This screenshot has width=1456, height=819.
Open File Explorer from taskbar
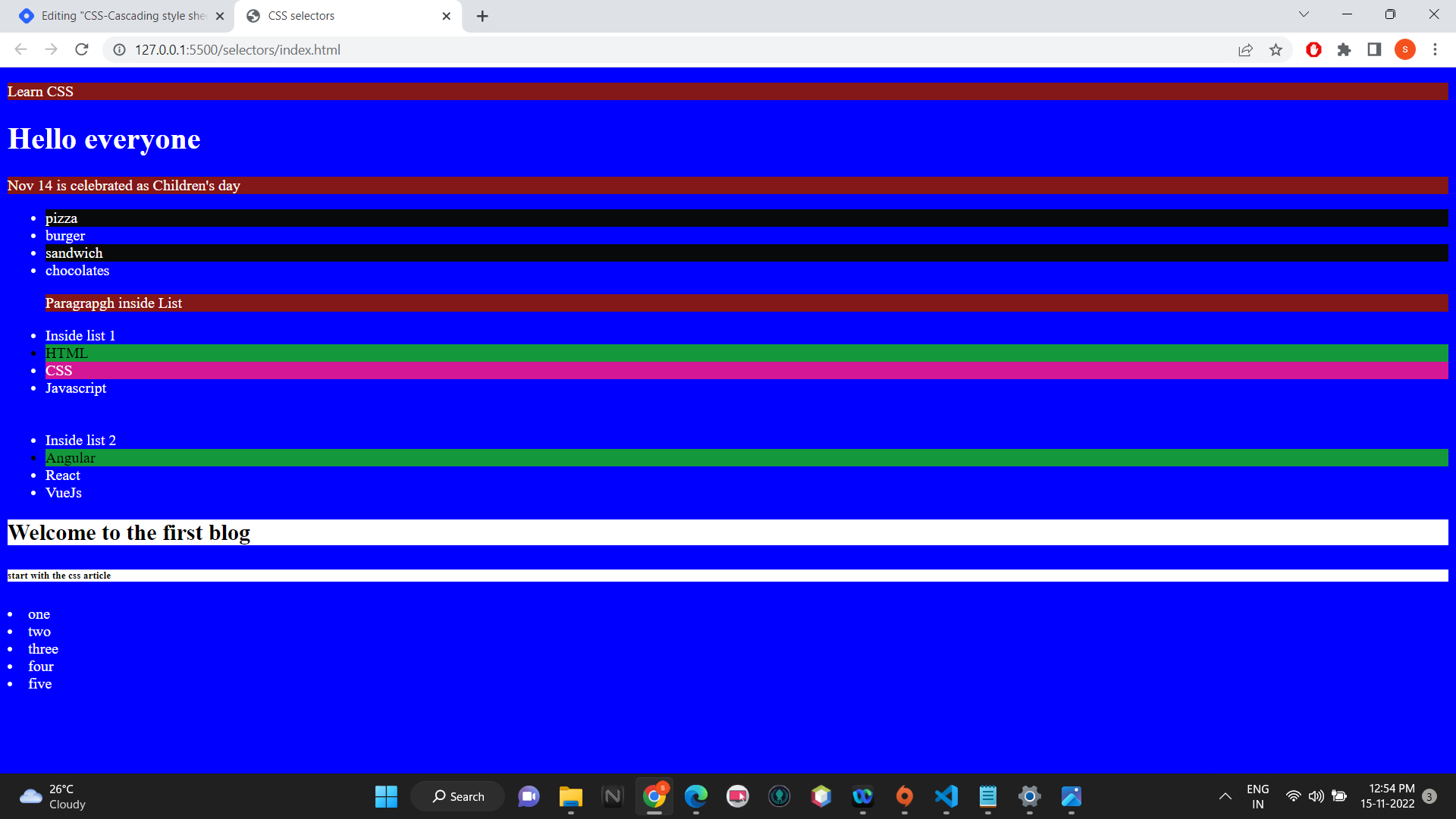pos(570,796)
